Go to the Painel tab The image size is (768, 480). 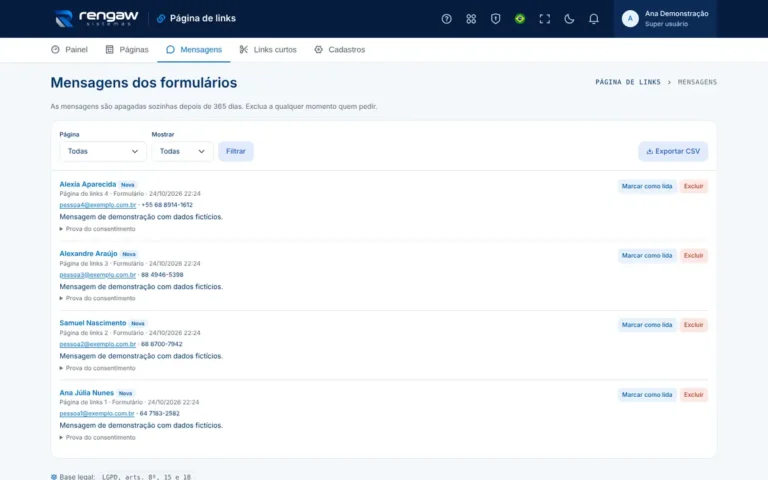70,49
